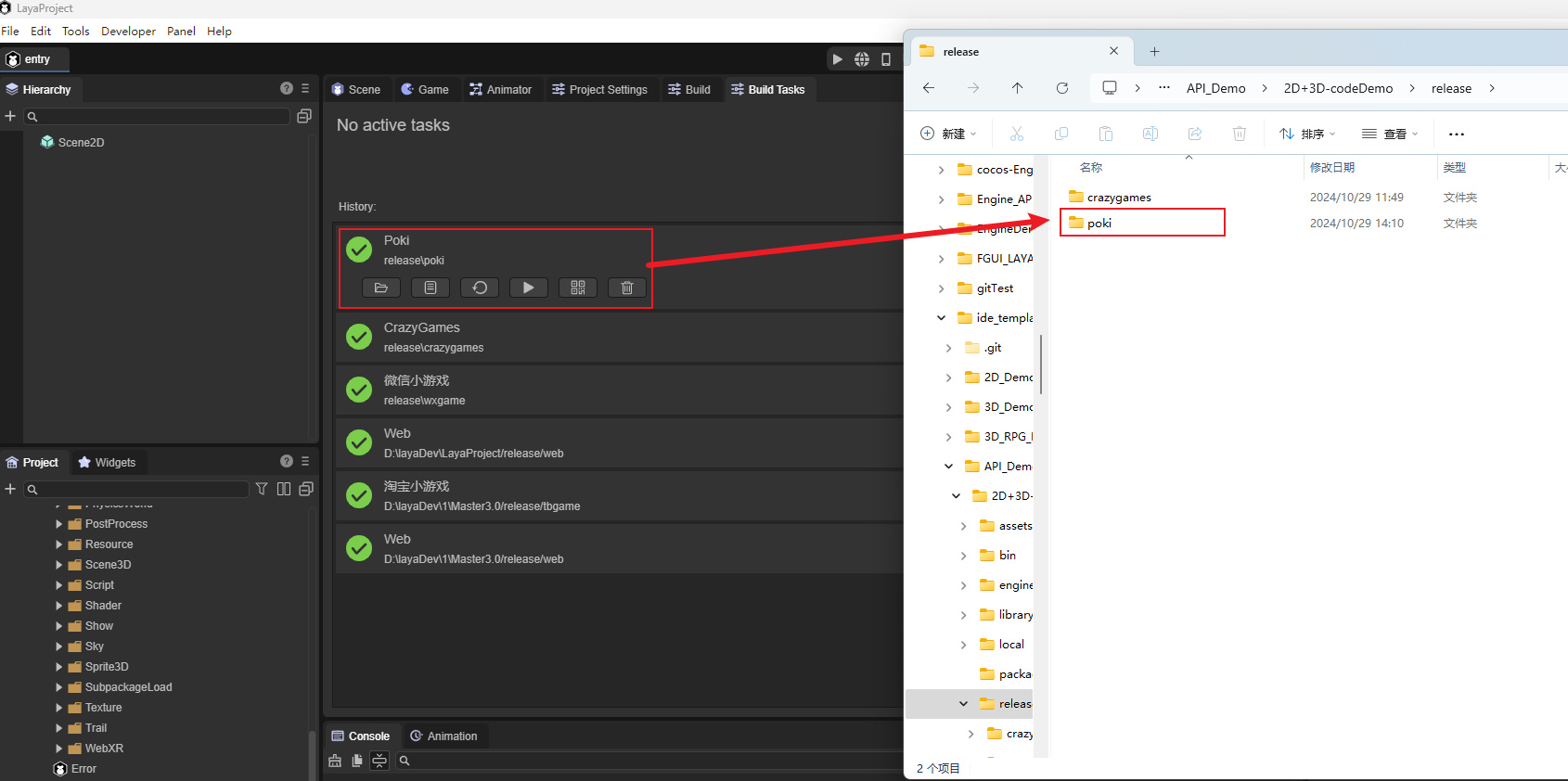The width and height of the screenshot is (1568, 781).
Task: Click the mobile device preview icon
Action: click(x=886, y=59)
